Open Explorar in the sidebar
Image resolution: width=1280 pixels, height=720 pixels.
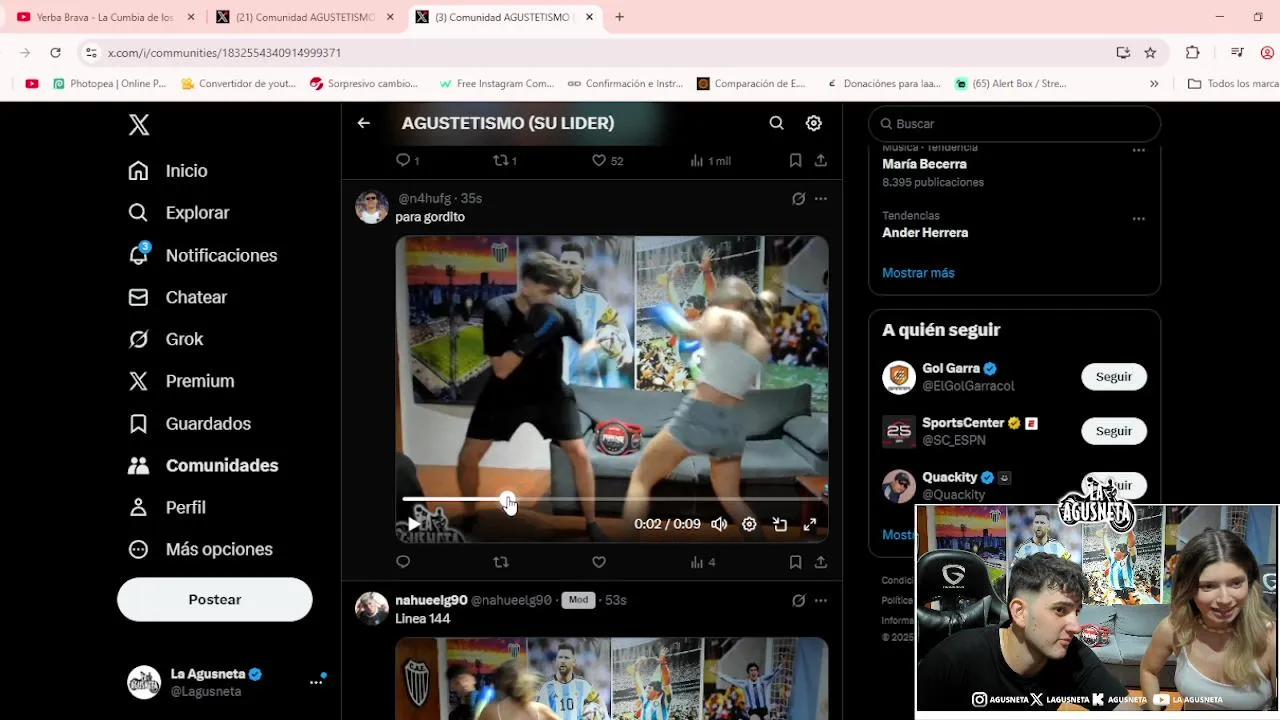179,213
